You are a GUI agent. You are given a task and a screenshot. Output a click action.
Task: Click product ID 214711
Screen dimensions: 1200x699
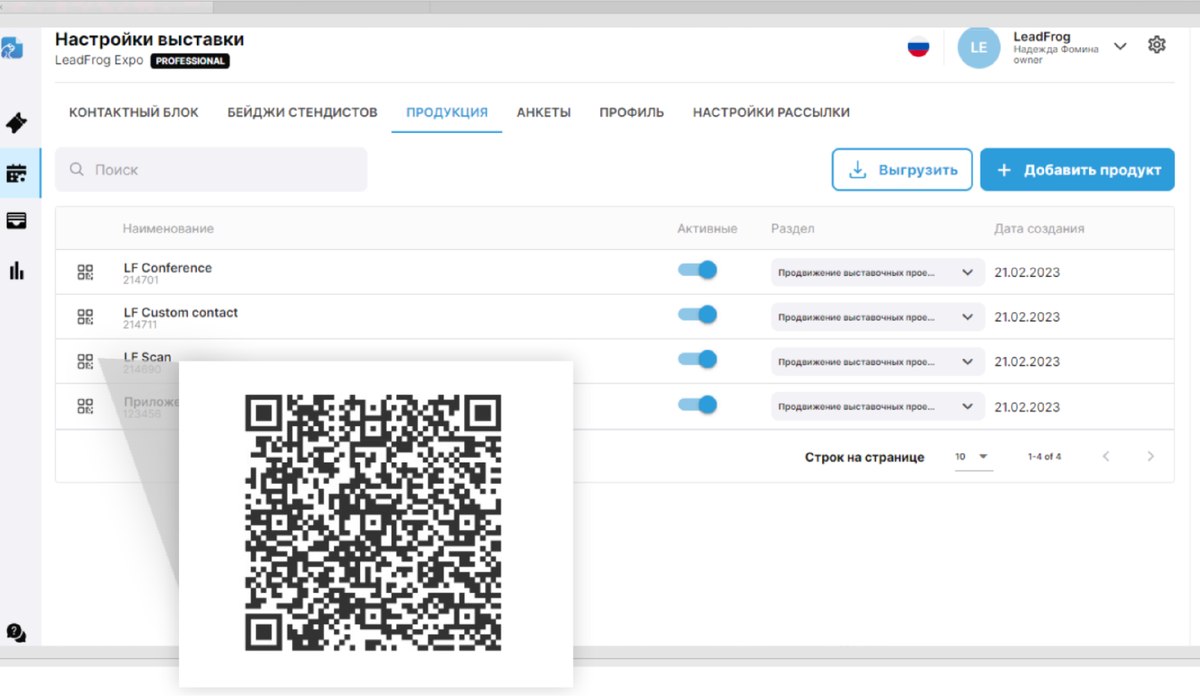coord(140,325)
